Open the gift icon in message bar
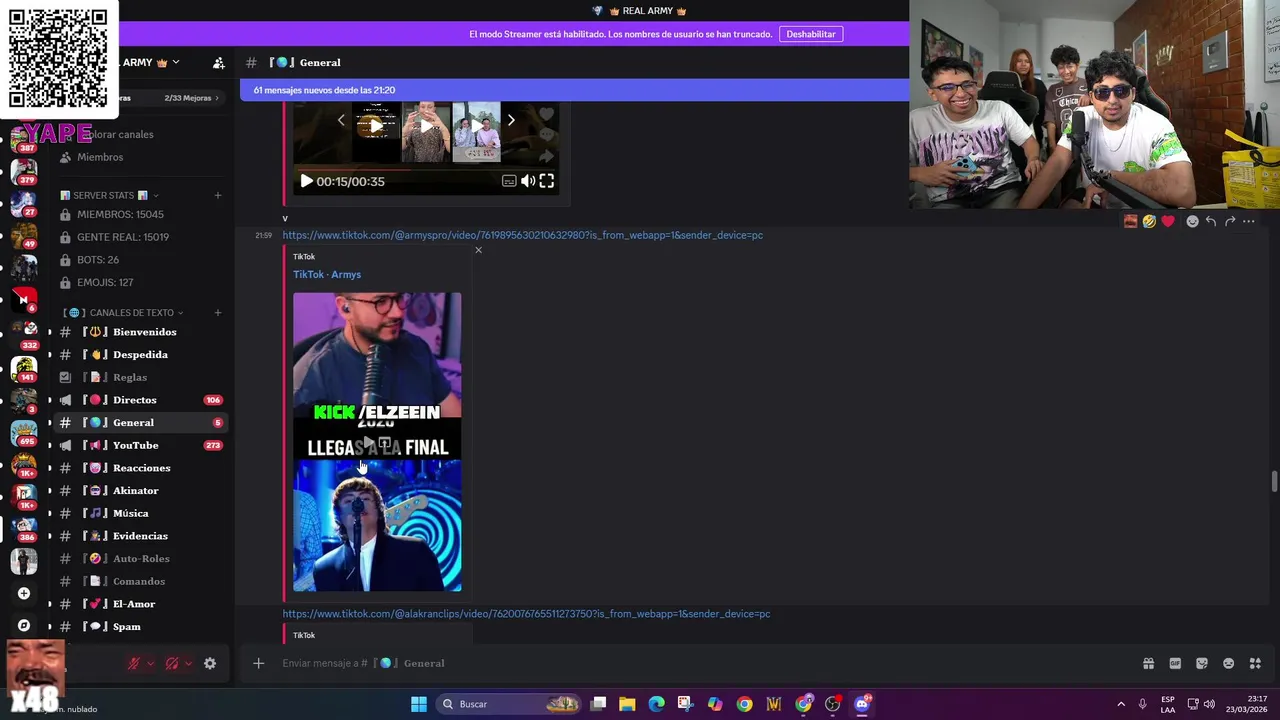This screenshot has width=1280, height=720. click(x=1148, y=663)
